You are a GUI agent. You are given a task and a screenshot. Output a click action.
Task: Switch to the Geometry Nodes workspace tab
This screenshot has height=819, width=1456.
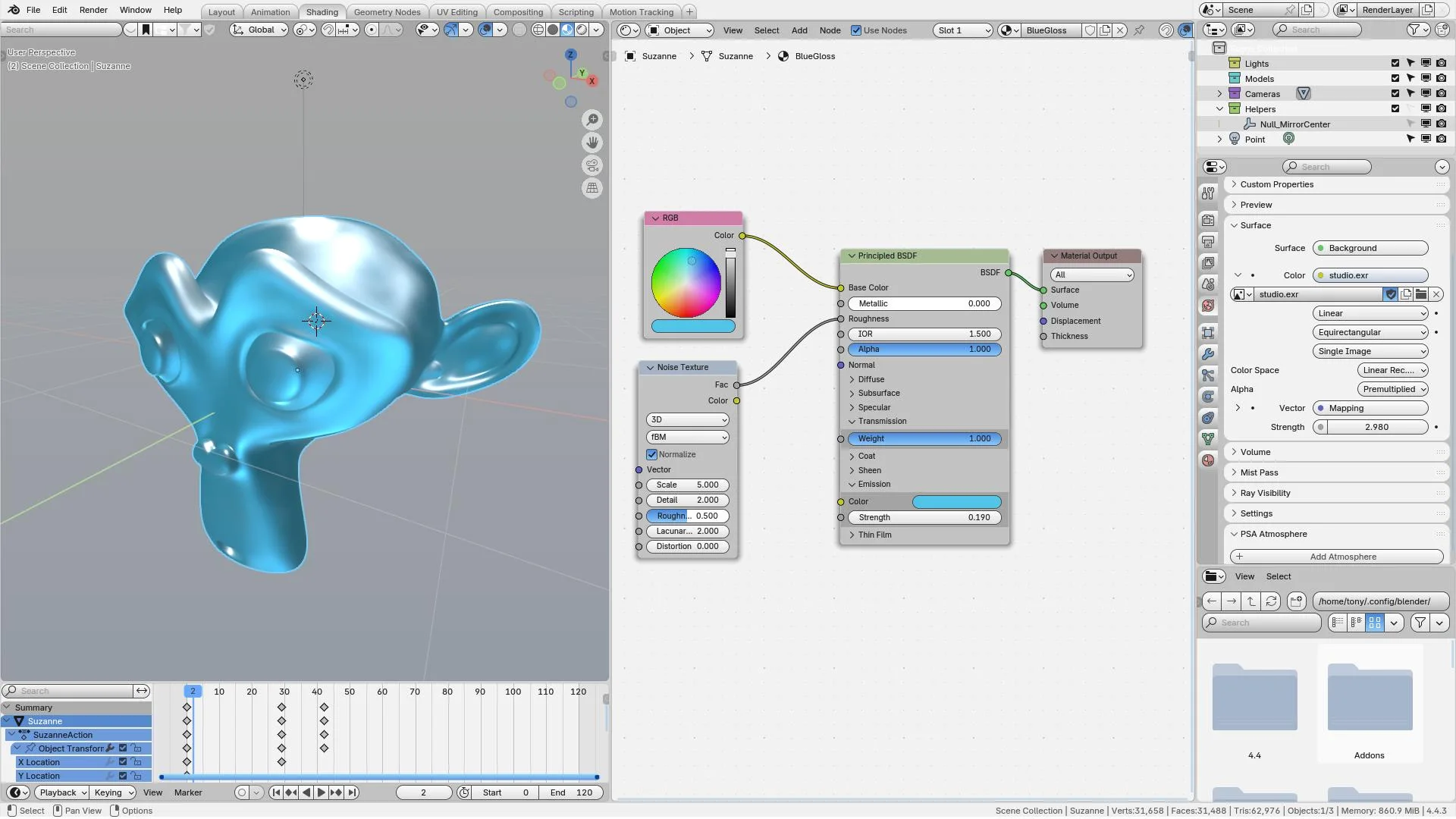point(387,11)
